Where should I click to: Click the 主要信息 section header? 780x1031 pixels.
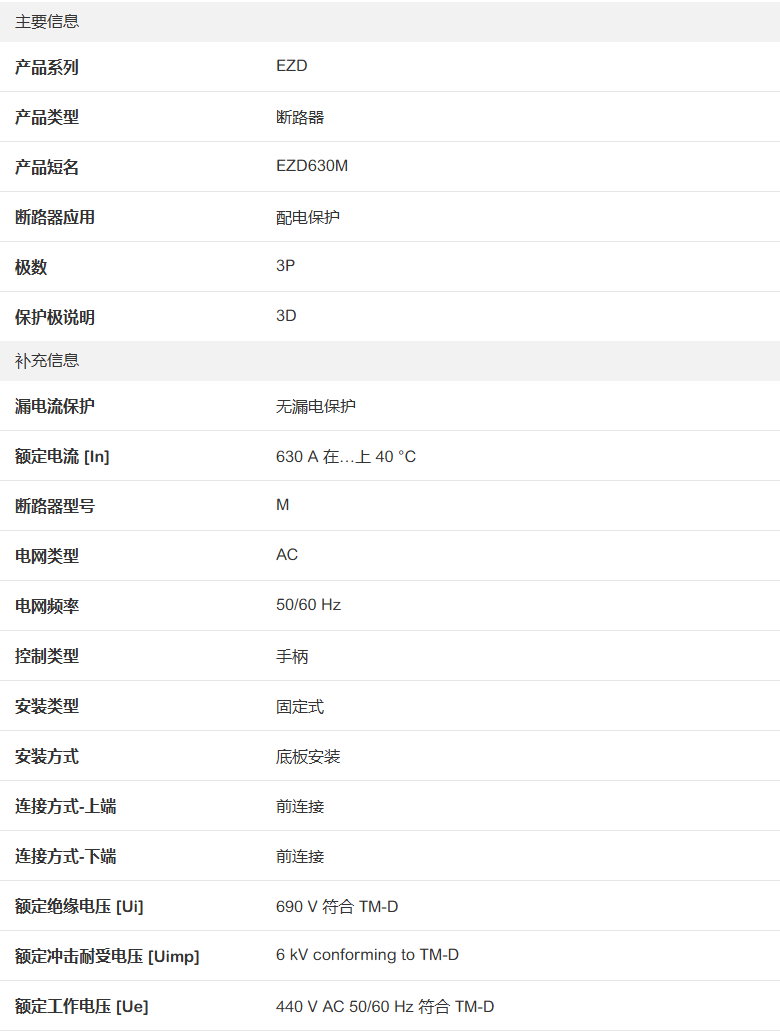(x=47, y=21)
